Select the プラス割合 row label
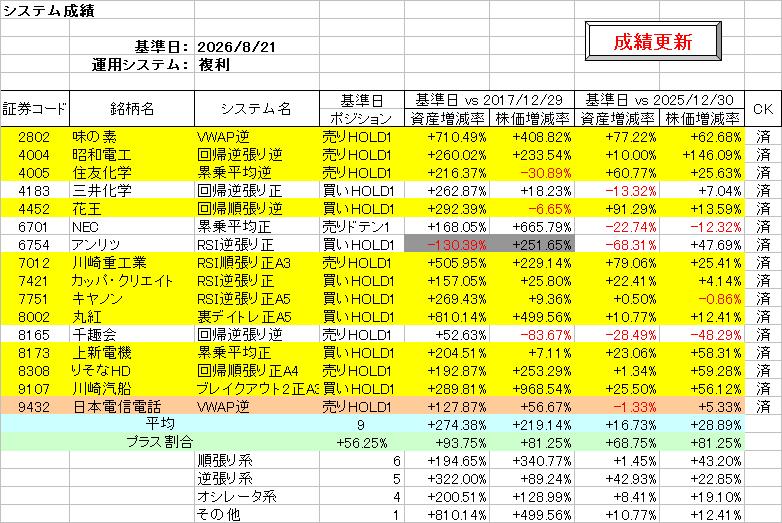This screenshot has width=782, height=523. (x=160, y=442)
